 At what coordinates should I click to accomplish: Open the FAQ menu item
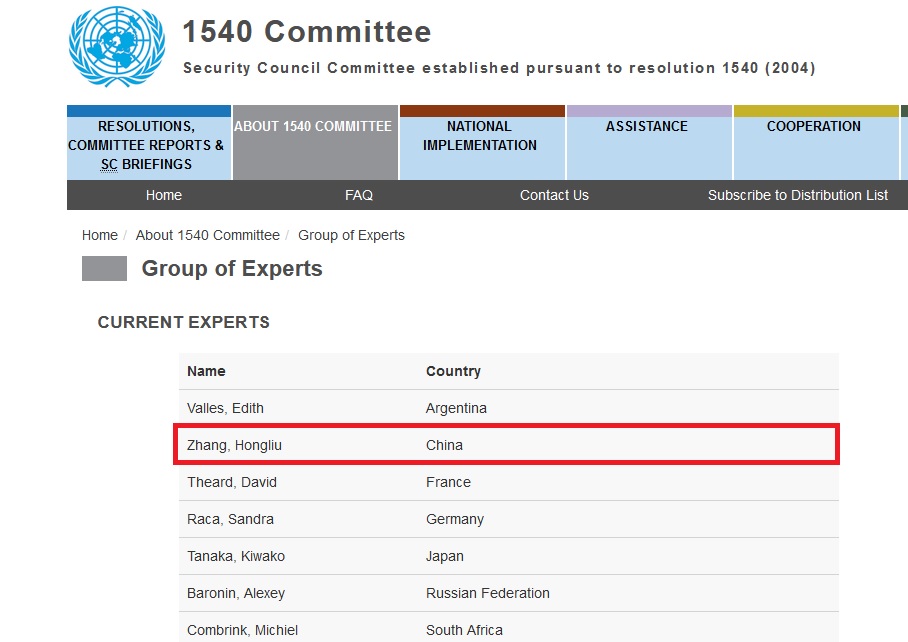359,195
